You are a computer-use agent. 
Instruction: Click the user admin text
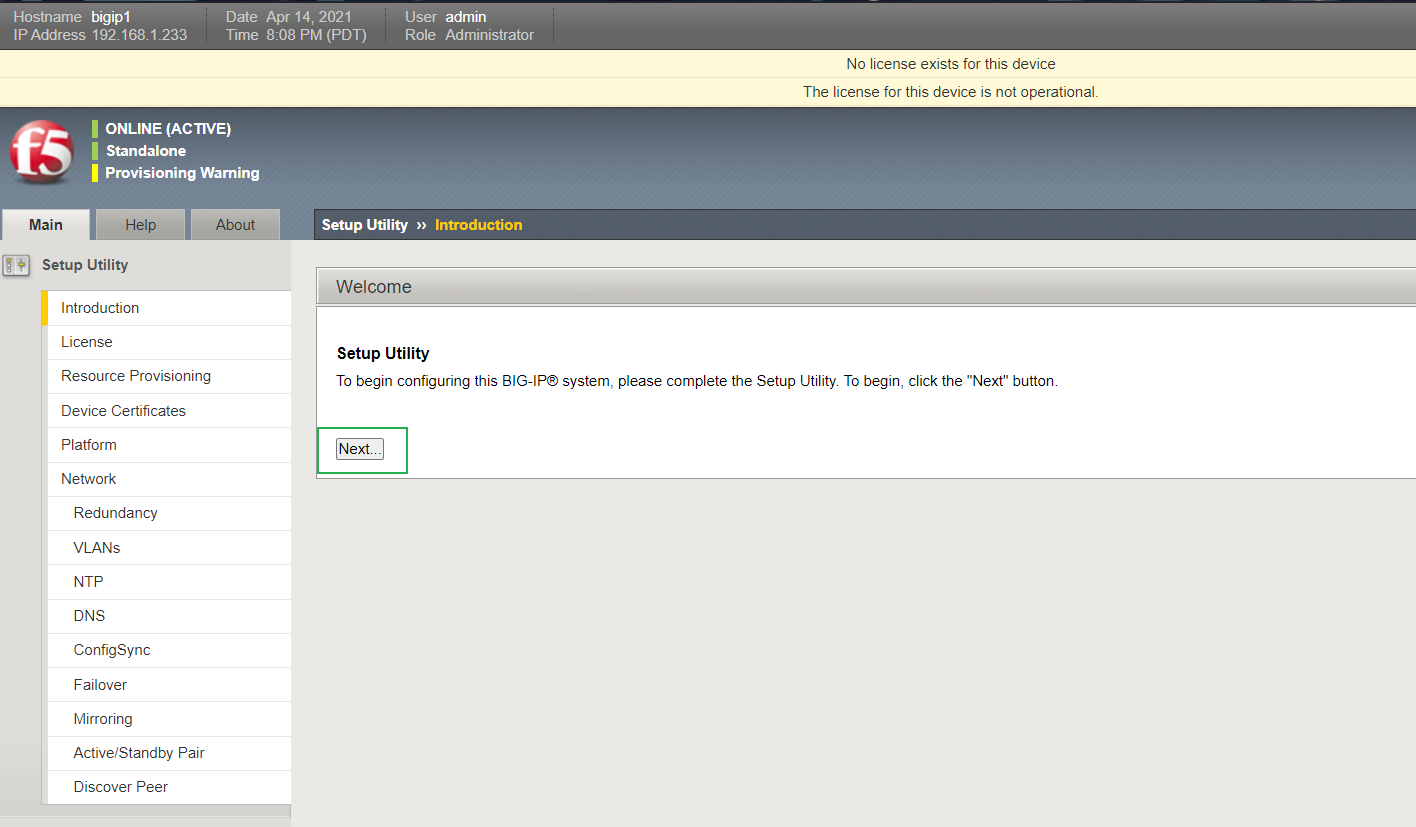coord(466,17)
